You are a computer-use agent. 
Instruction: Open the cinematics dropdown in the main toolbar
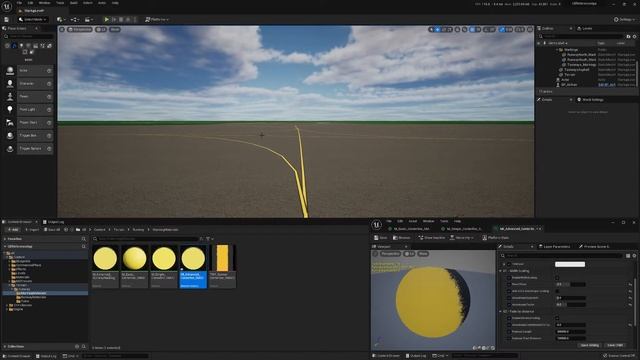point(89,19)
